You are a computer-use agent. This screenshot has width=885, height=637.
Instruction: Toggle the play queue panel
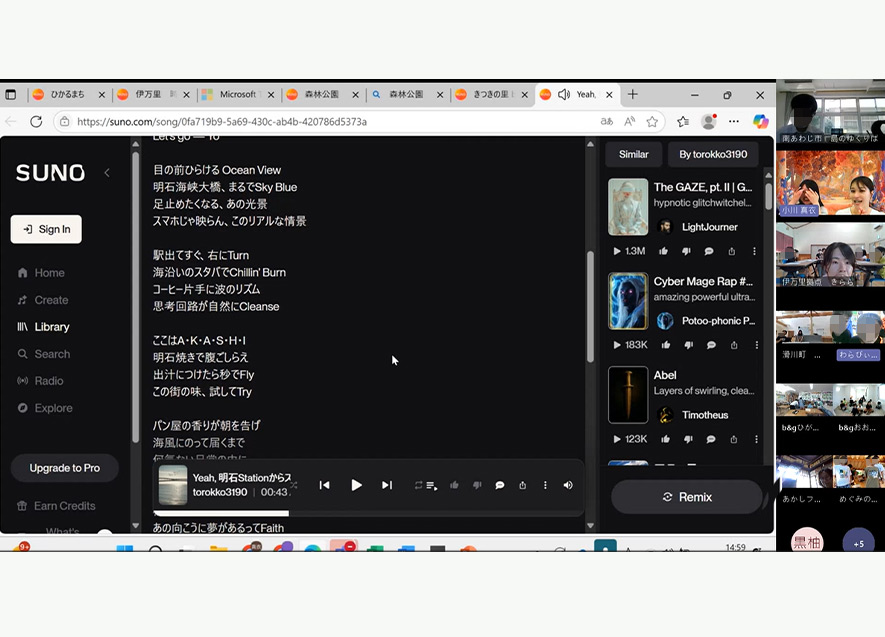point(431,485)
